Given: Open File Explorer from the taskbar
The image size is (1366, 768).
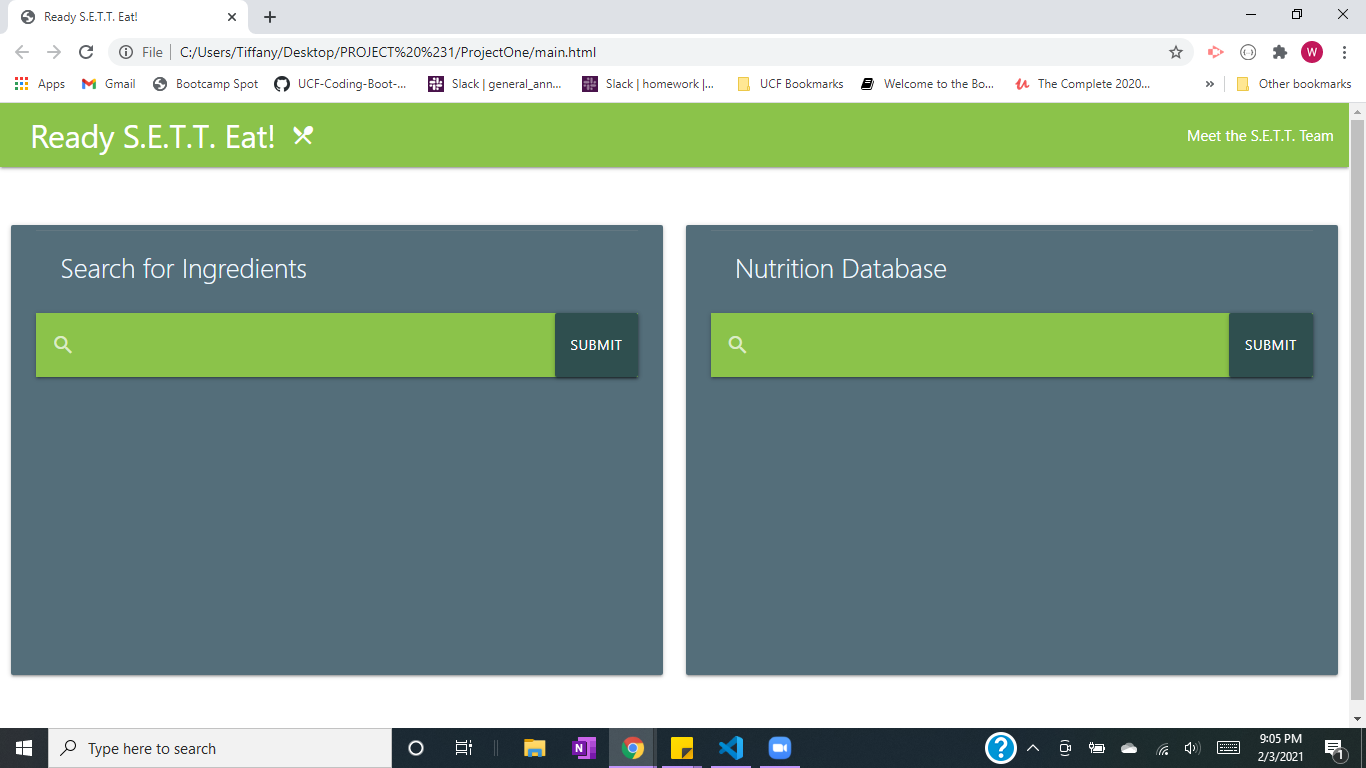Looking at the screenshot, I should [535, 748].
